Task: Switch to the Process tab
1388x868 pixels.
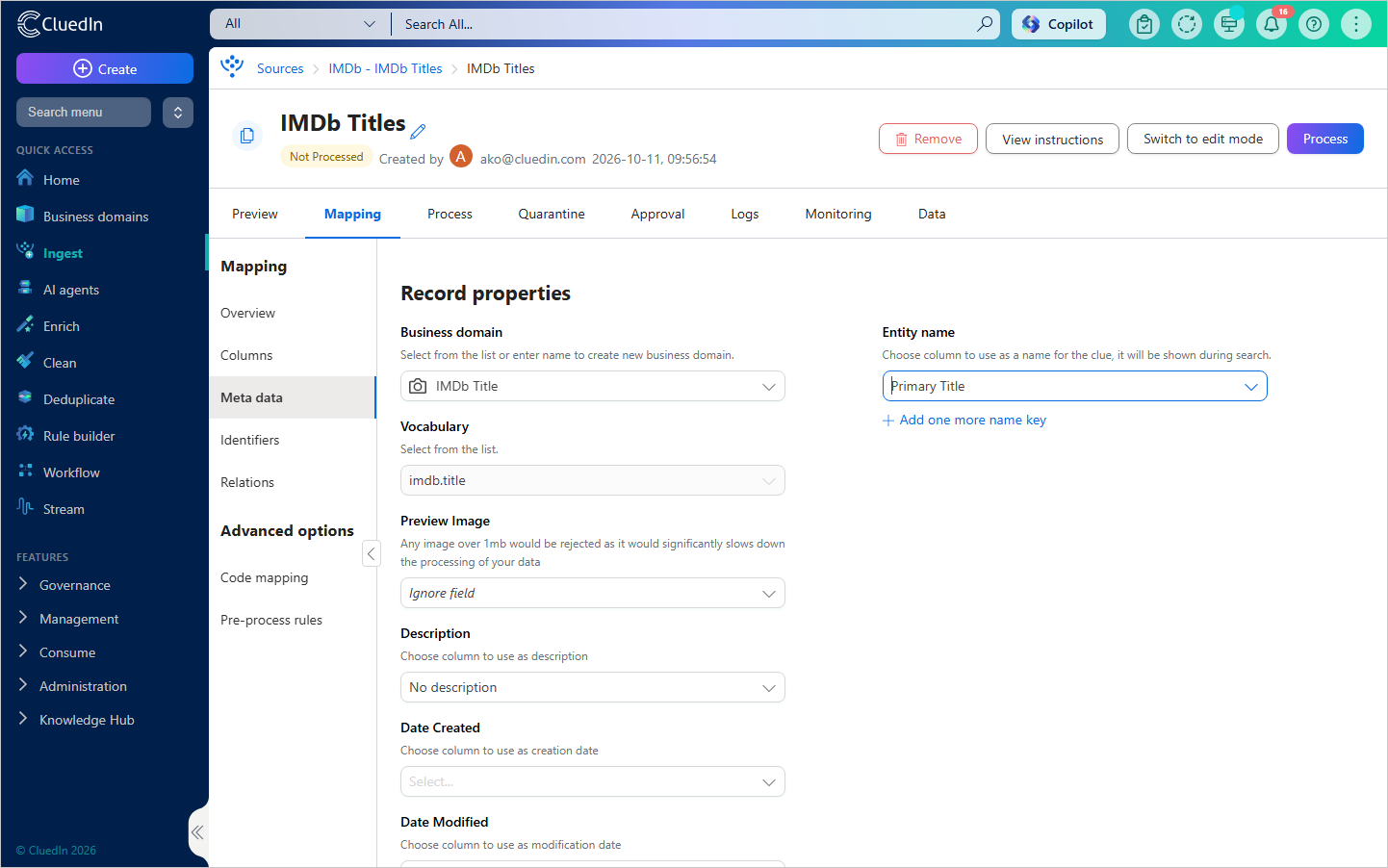Action: pos(450,214)
